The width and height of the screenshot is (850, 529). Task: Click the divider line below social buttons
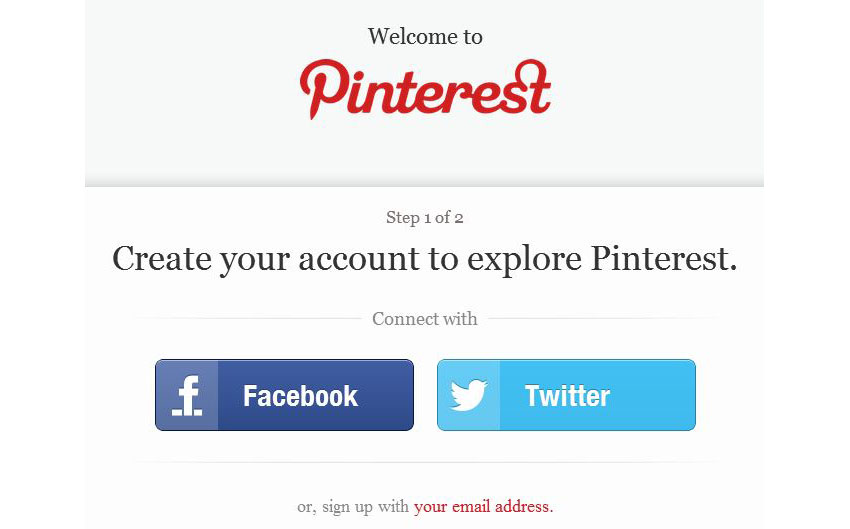tap(426, 462)
